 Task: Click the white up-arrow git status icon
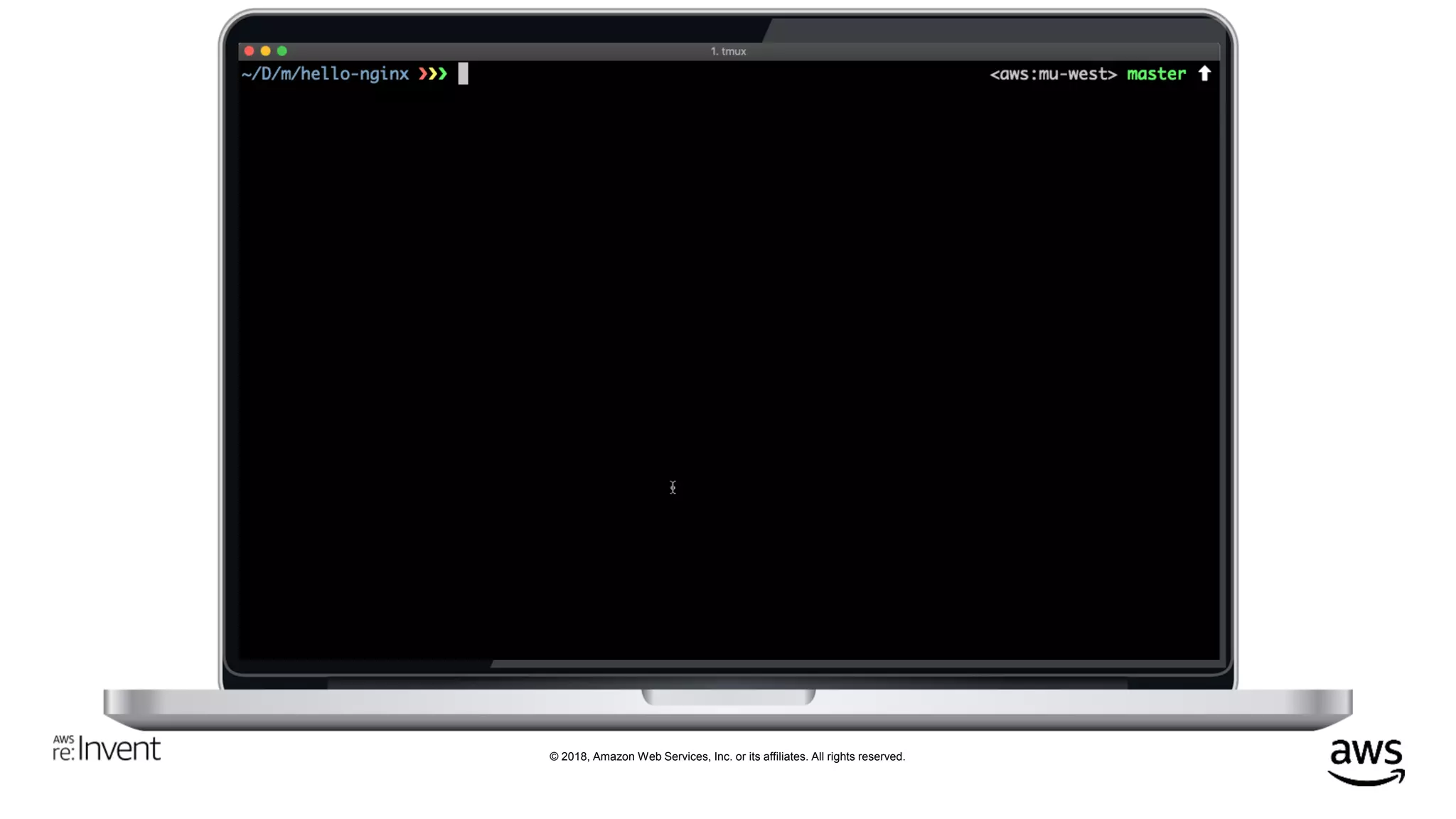coord(1204,73)
